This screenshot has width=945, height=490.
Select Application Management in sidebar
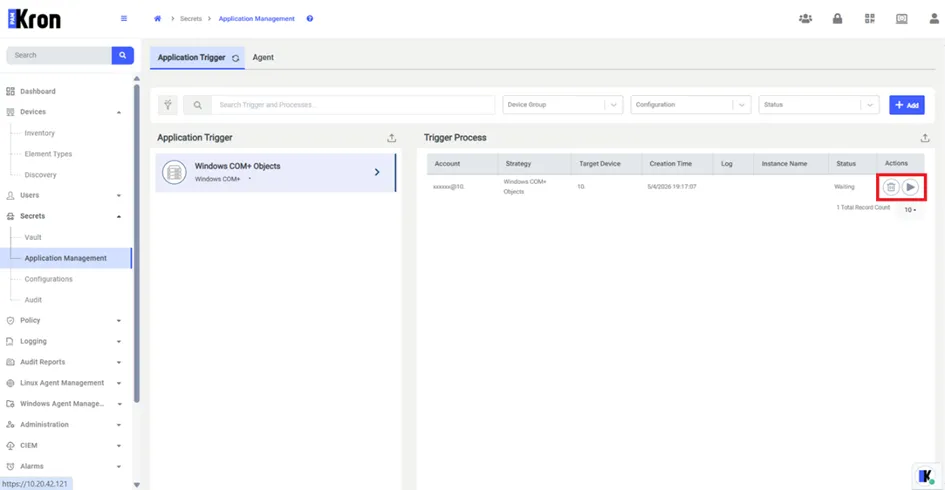(x=65, y=258)
